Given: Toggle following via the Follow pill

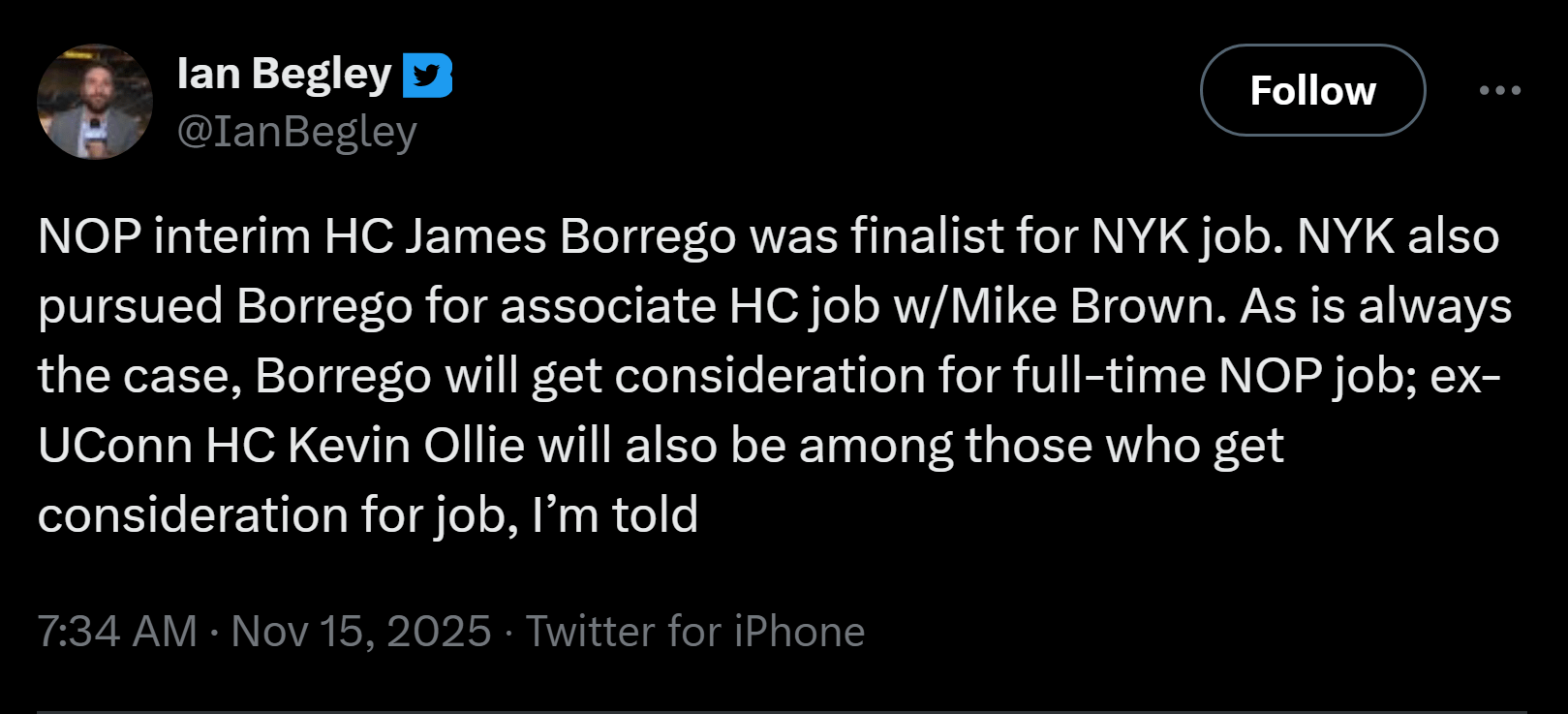Looking at the screenshot, I should tap(1312, 90).
